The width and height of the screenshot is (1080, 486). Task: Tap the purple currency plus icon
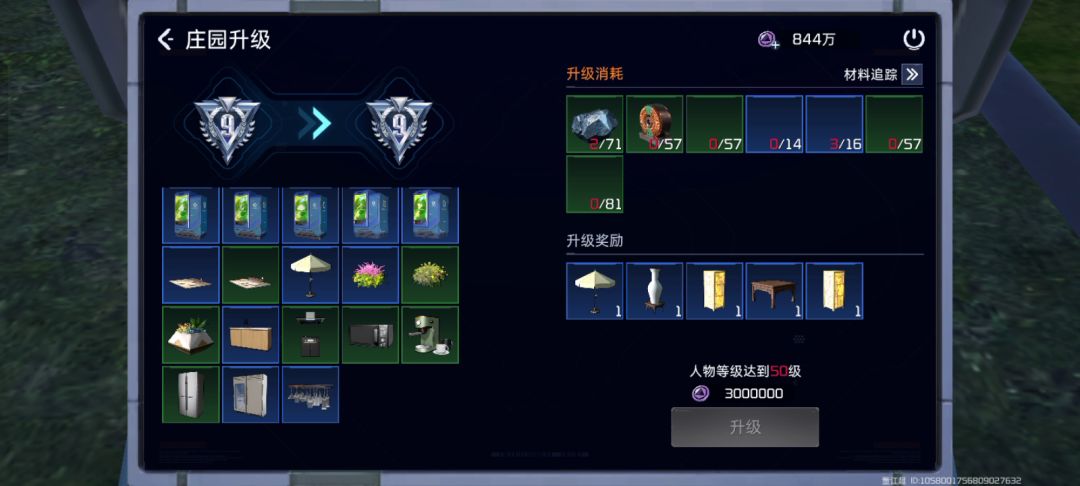point(768,40)
